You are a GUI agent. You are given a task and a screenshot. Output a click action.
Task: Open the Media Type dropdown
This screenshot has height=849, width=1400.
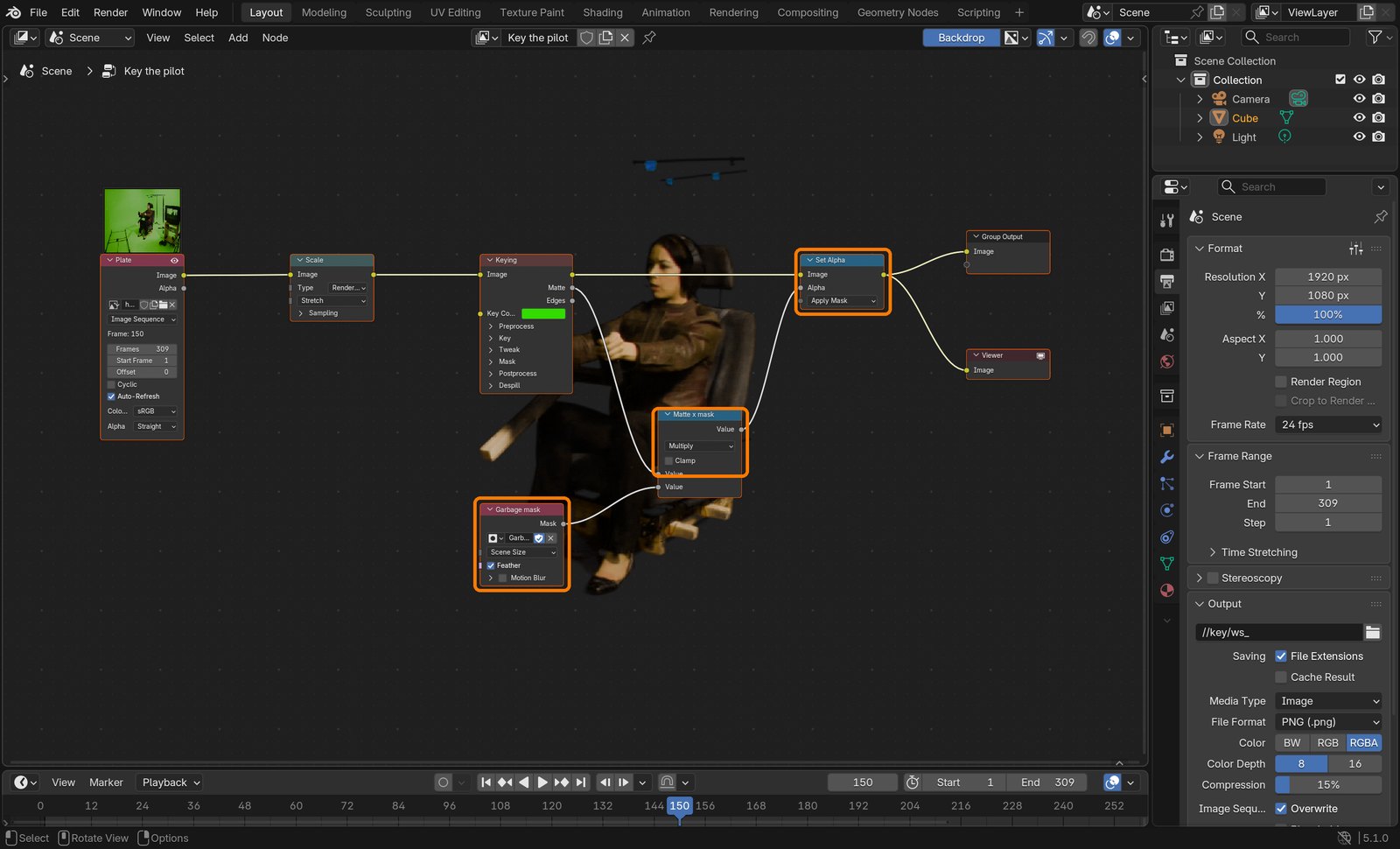(1328, 701)
